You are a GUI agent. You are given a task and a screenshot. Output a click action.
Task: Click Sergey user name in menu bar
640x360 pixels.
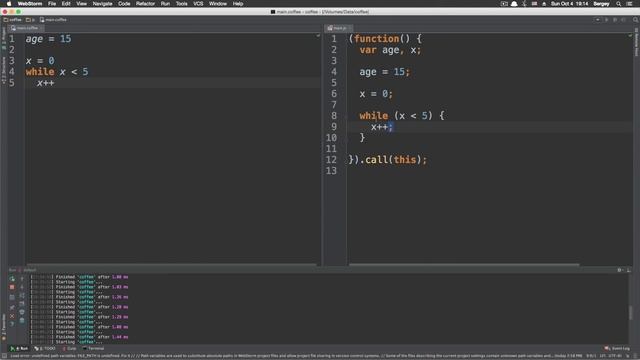point(601,4)
